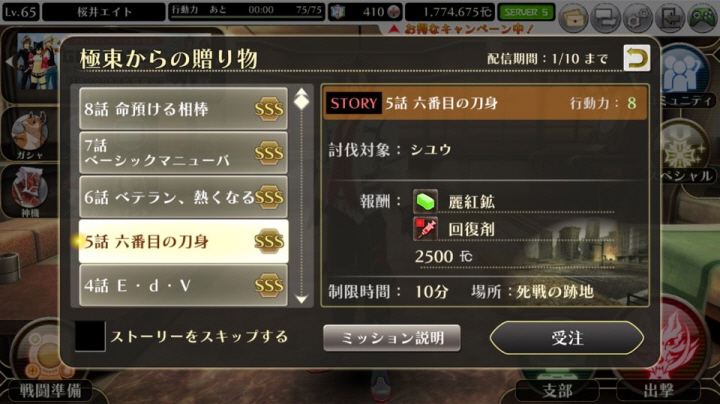Click the 回復剤 syringe reward icon
Screen dimensions: 720x404
425,229
